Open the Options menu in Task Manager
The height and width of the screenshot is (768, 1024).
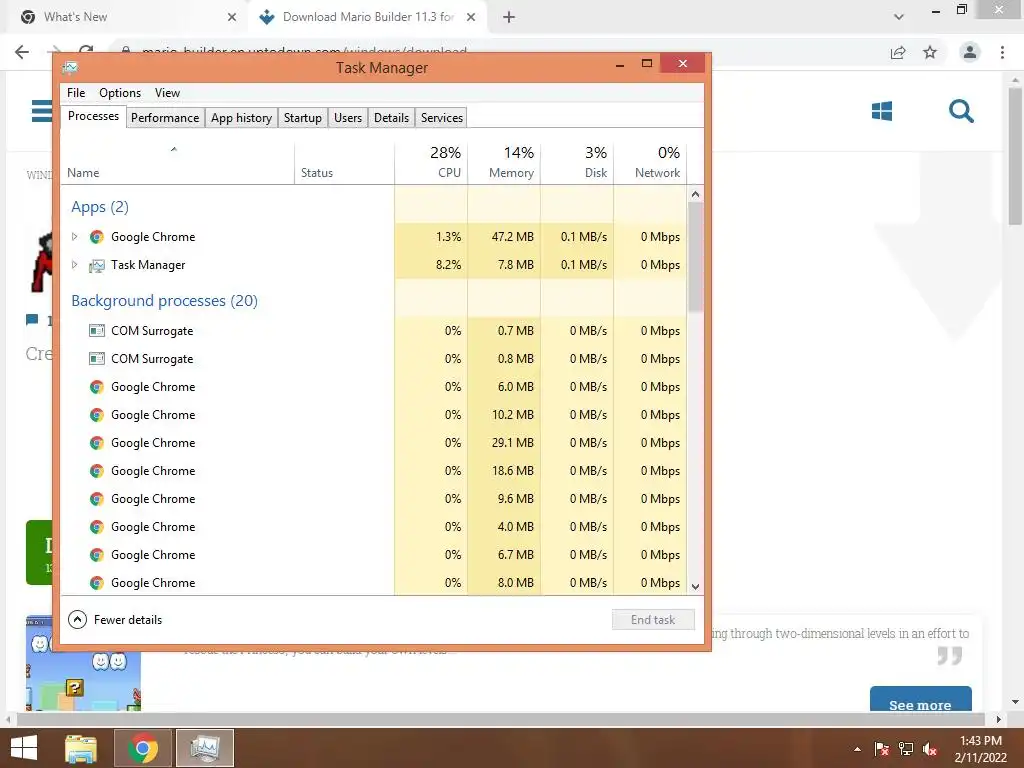pyautogui.click(x=120, y=93)
